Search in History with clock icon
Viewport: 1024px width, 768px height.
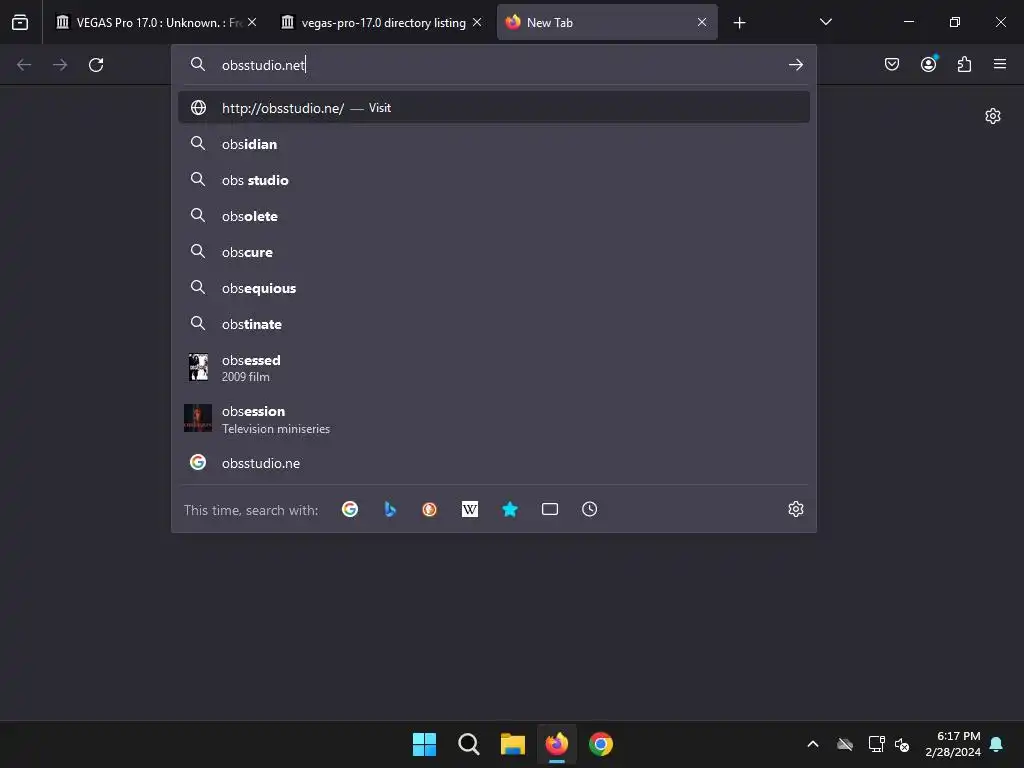click(x=590, y=509)
